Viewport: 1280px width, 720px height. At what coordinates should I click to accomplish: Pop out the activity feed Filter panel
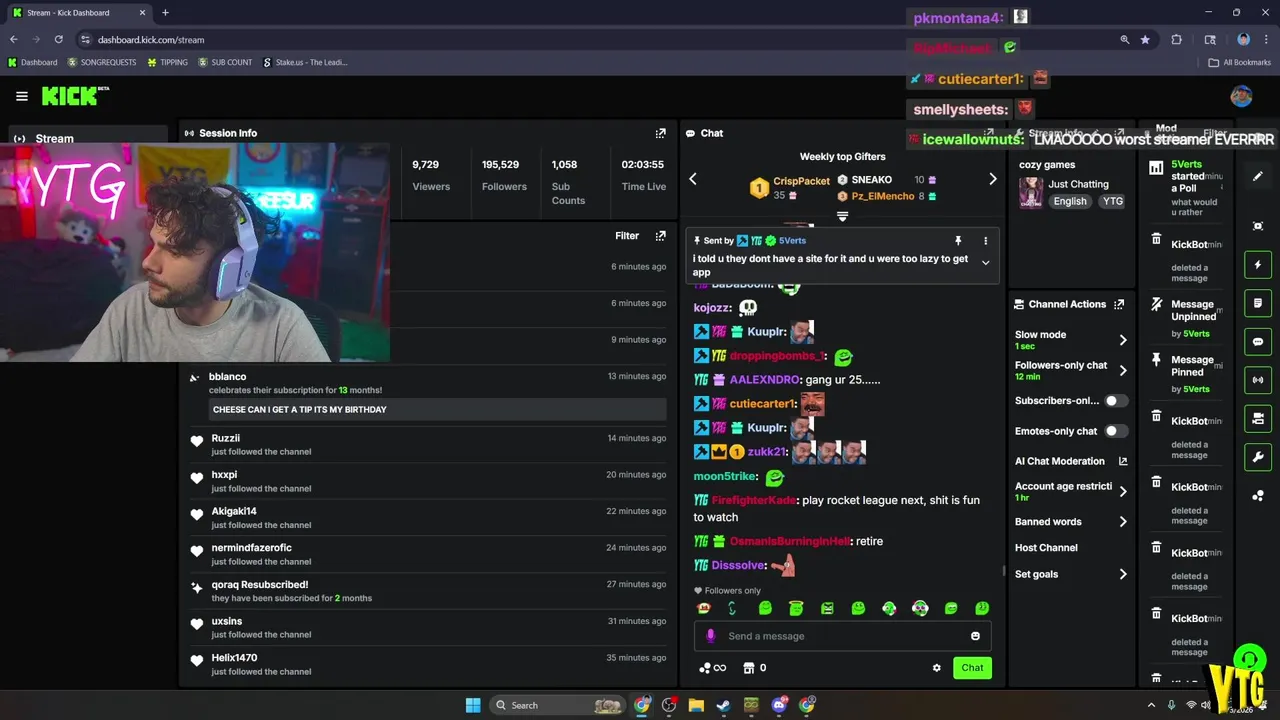click(660, 236)
